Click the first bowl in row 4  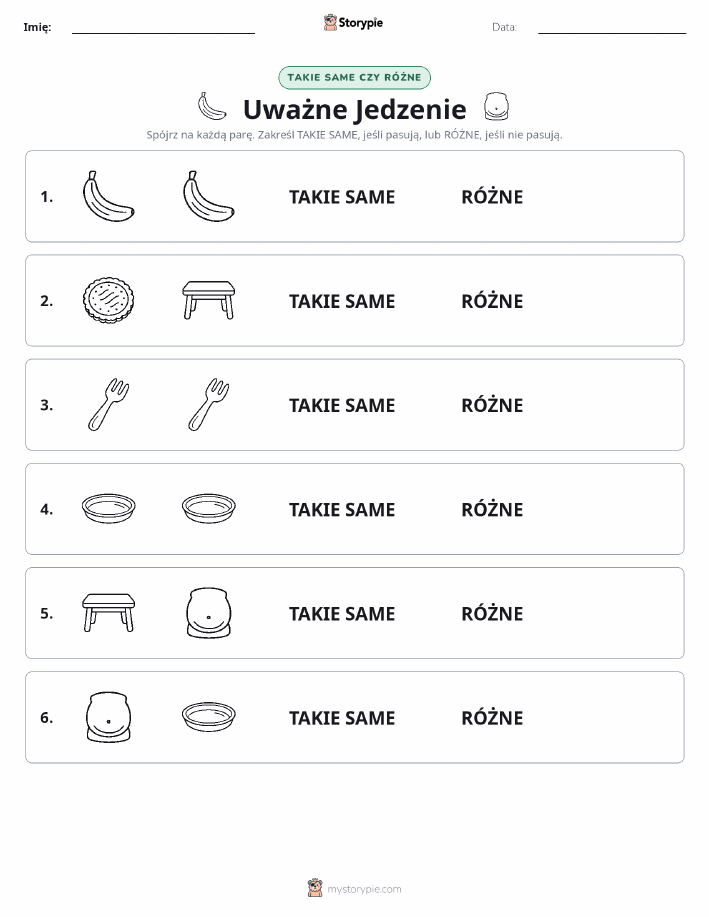[108, 508]
